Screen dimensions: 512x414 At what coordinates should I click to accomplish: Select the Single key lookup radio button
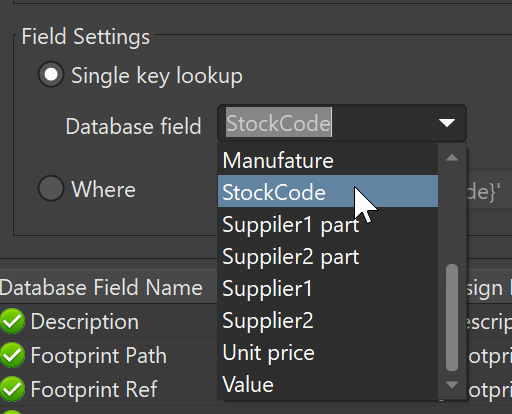coord(51,74)
